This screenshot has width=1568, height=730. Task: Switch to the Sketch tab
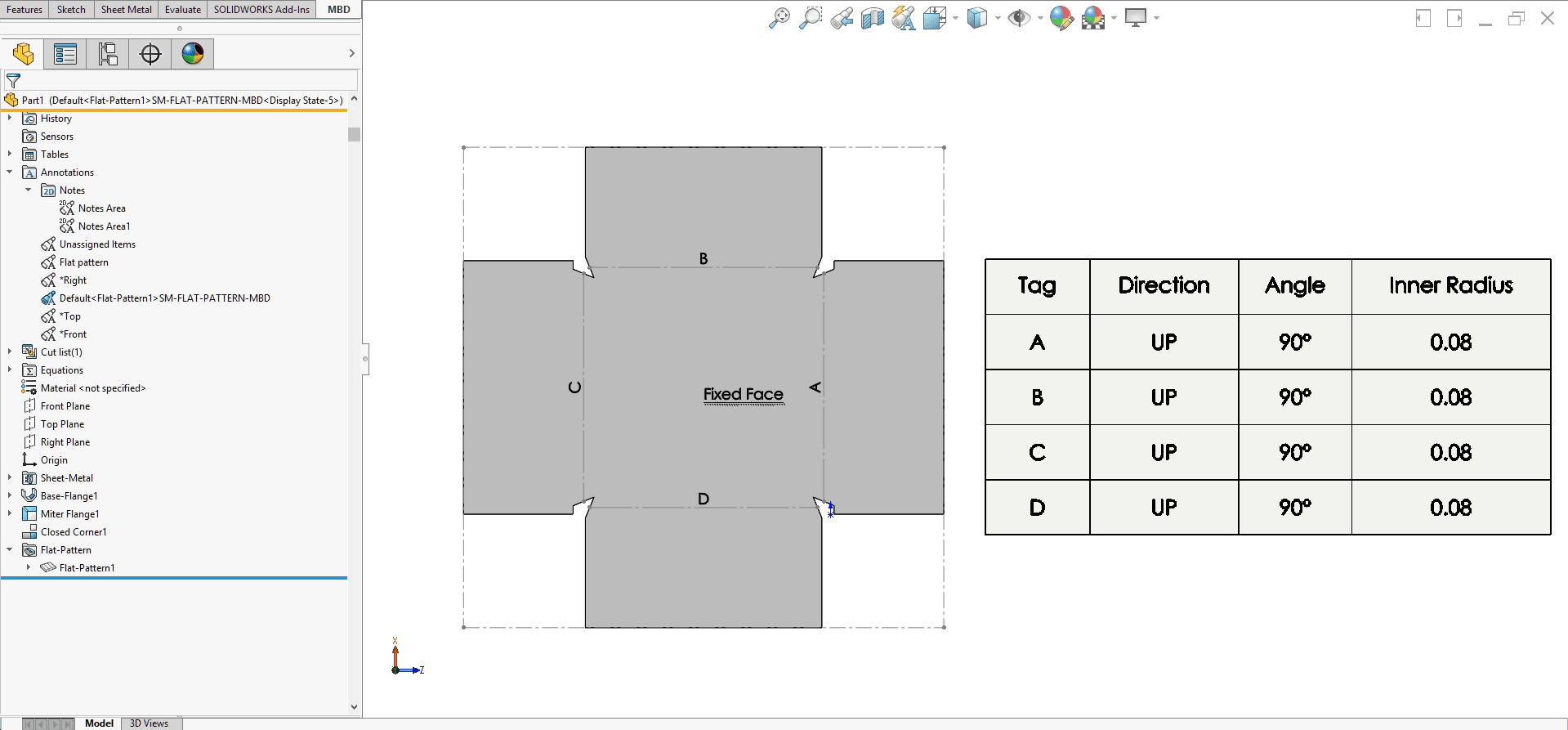coord(71,10)
